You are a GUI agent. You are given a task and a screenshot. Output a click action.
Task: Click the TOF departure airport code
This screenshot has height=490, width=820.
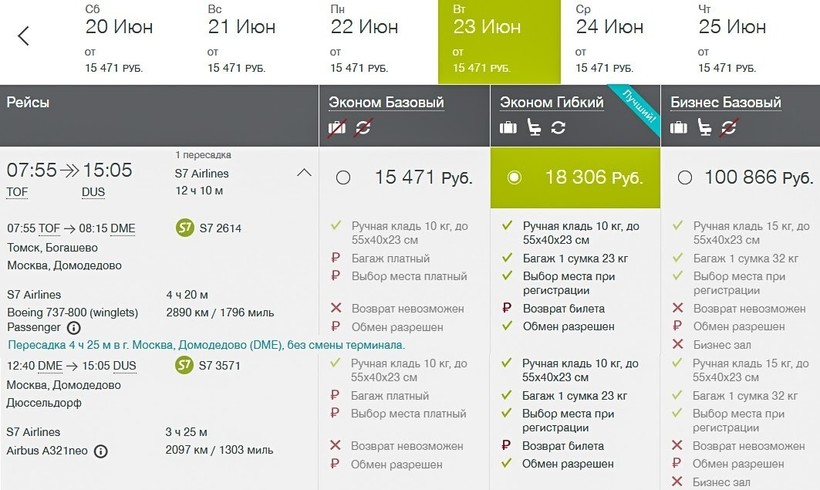tap(18, 192)
